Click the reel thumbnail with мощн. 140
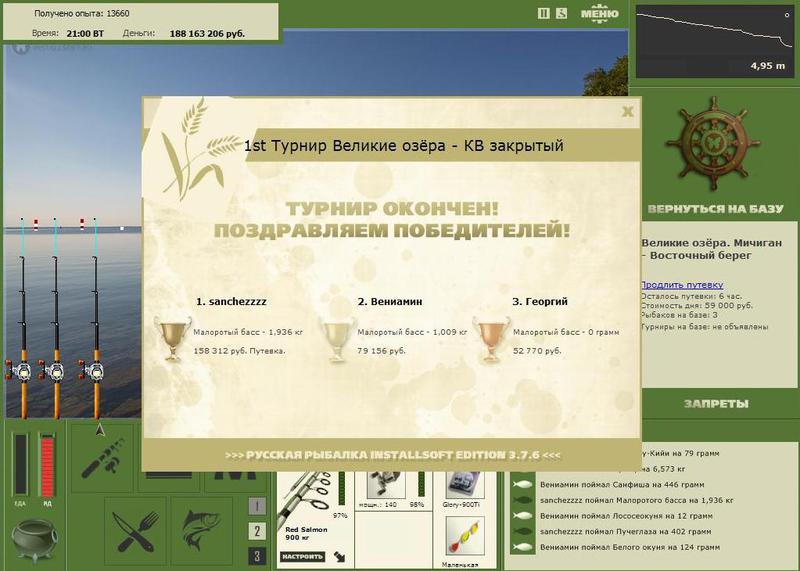The width and height of the screenshot is (800, 571). pyautogui.click(x=387, y=485)
